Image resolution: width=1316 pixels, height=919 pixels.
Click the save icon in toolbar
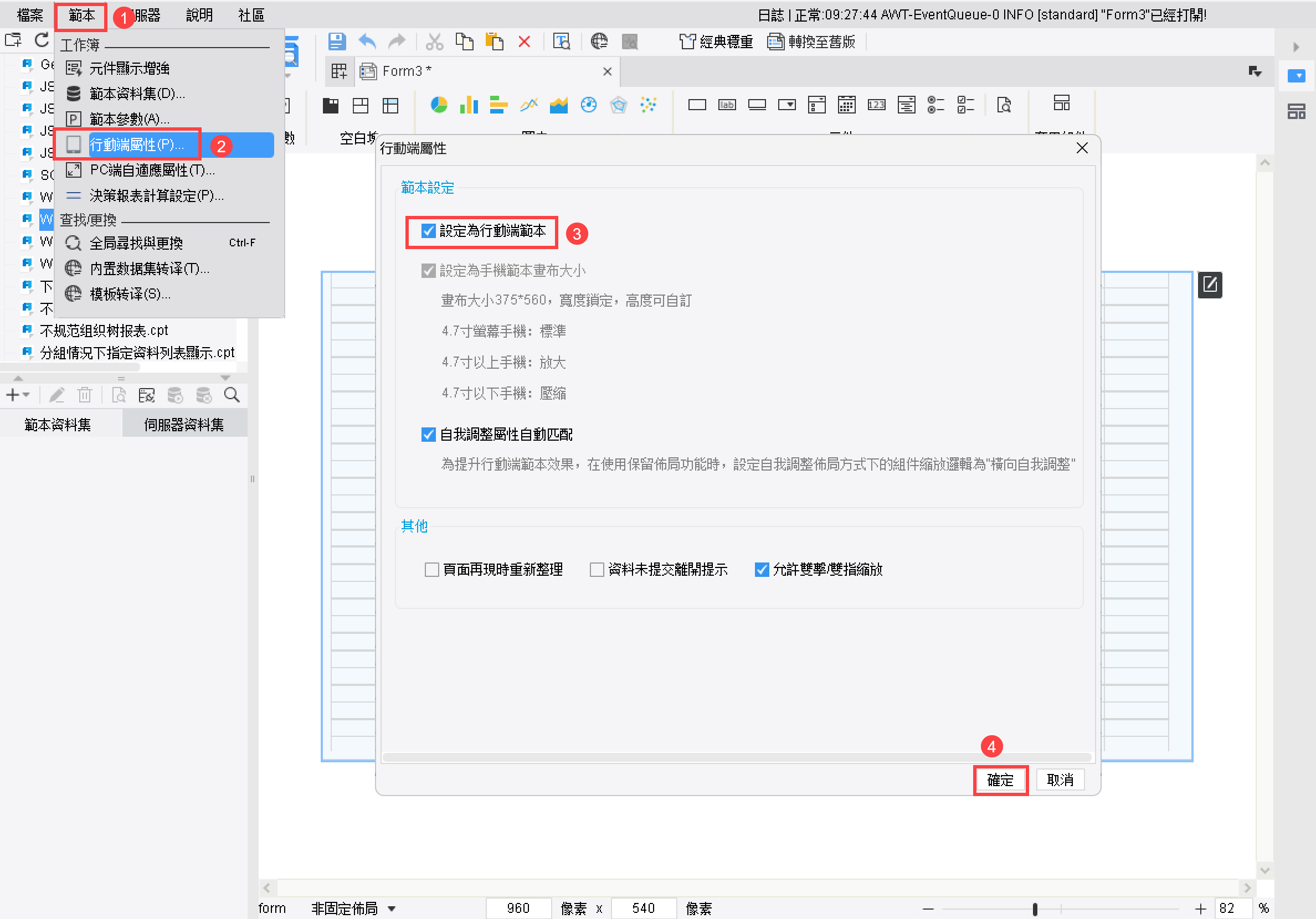pyautogui.click(x=336, y=42)
